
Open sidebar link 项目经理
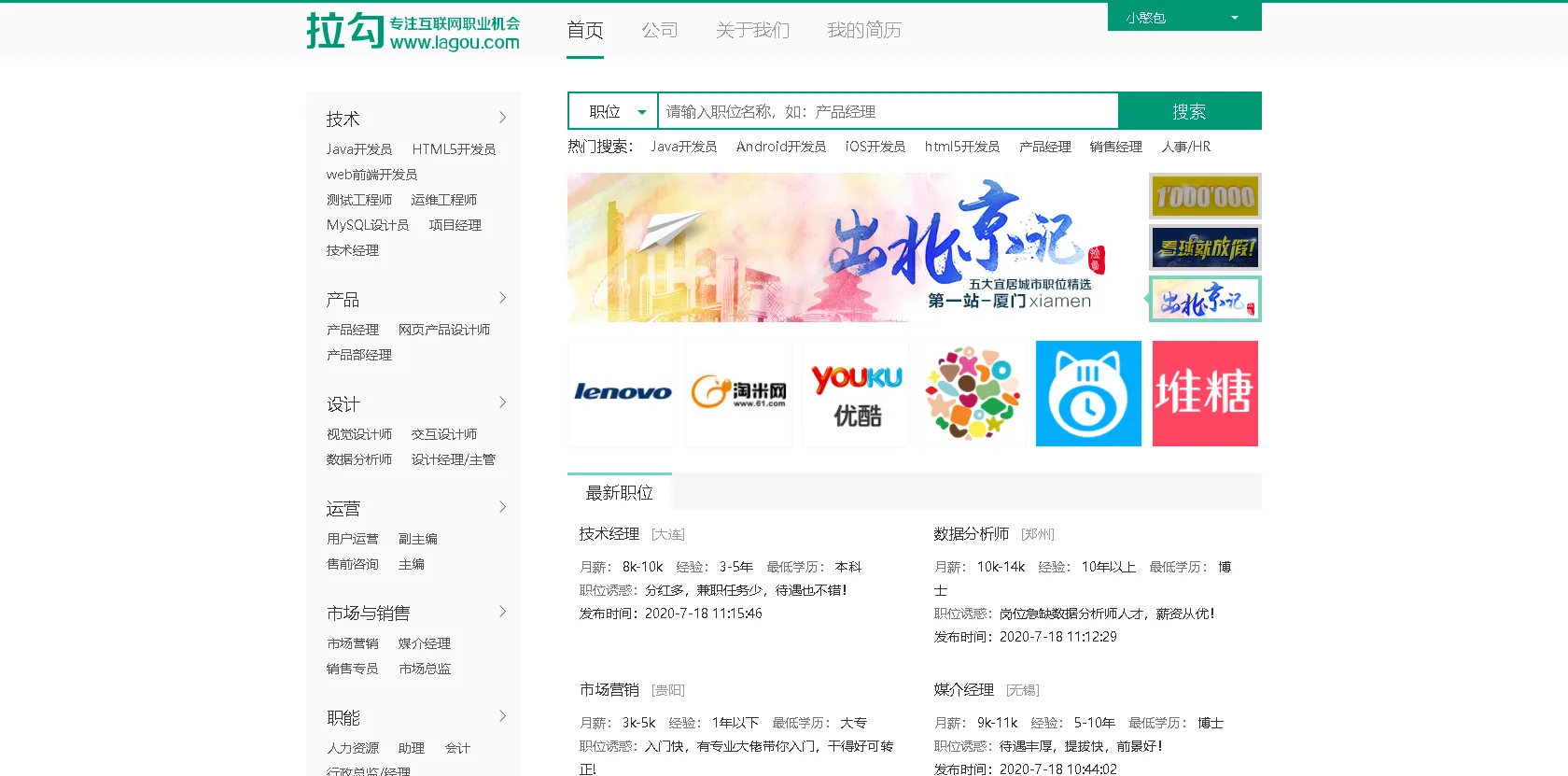click(x=455, y=225)
